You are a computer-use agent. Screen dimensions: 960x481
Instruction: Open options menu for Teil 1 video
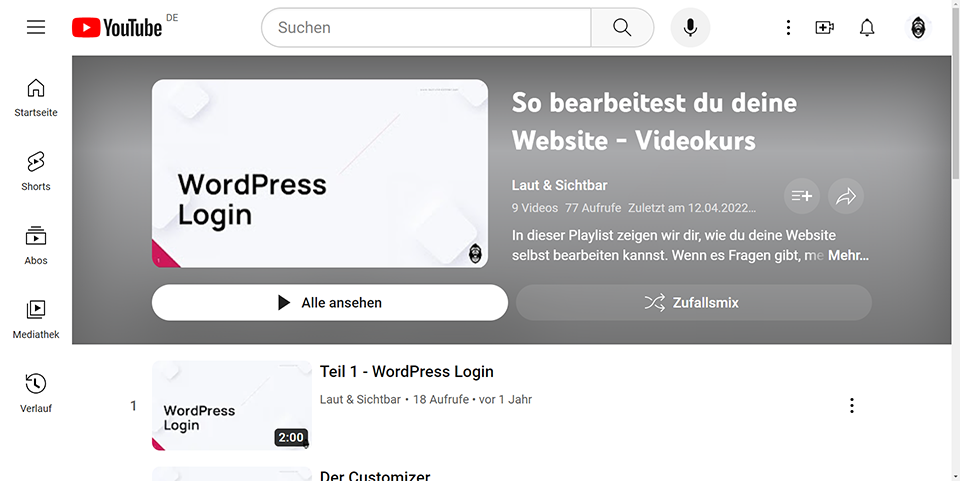point(852,405)
